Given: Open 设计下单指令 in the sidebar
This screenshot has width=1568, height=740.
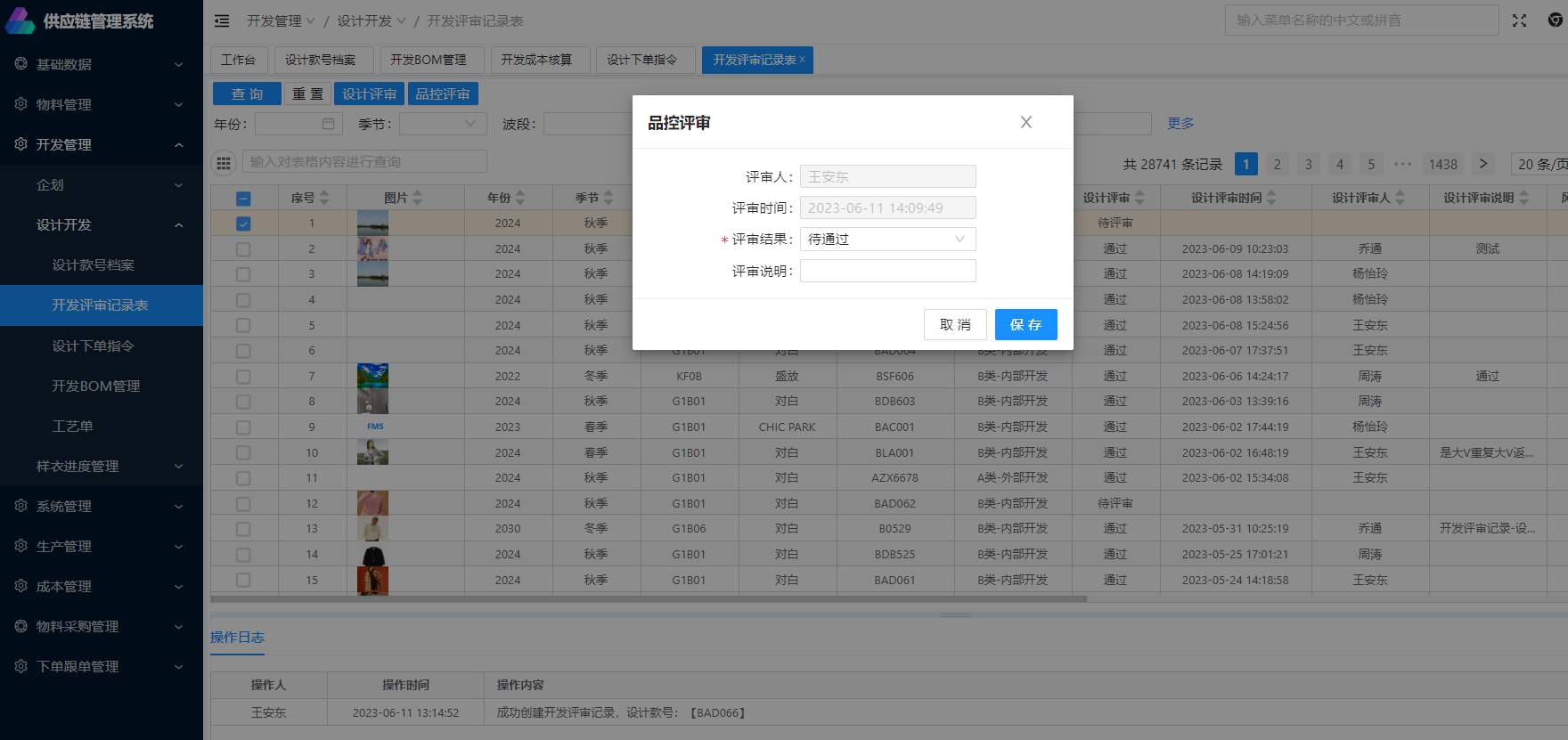Looking at the screenshot, I should point(93,346).
